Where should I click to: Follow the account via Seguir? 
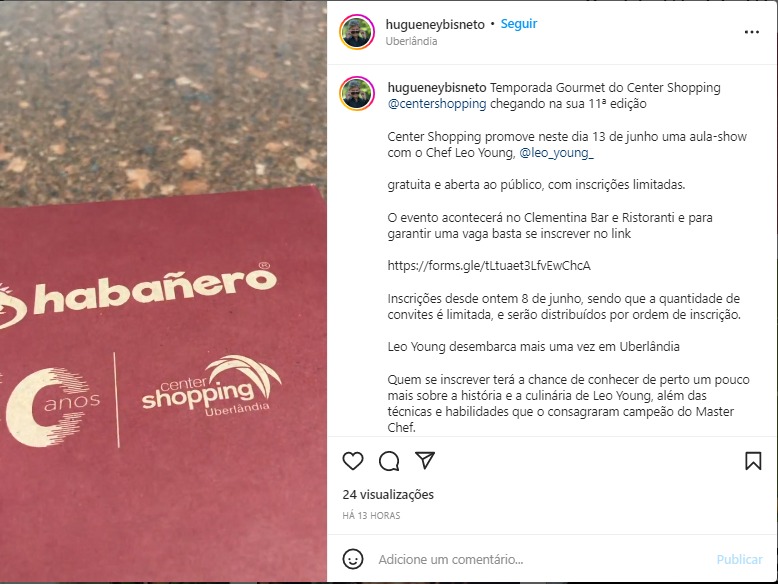519,24
